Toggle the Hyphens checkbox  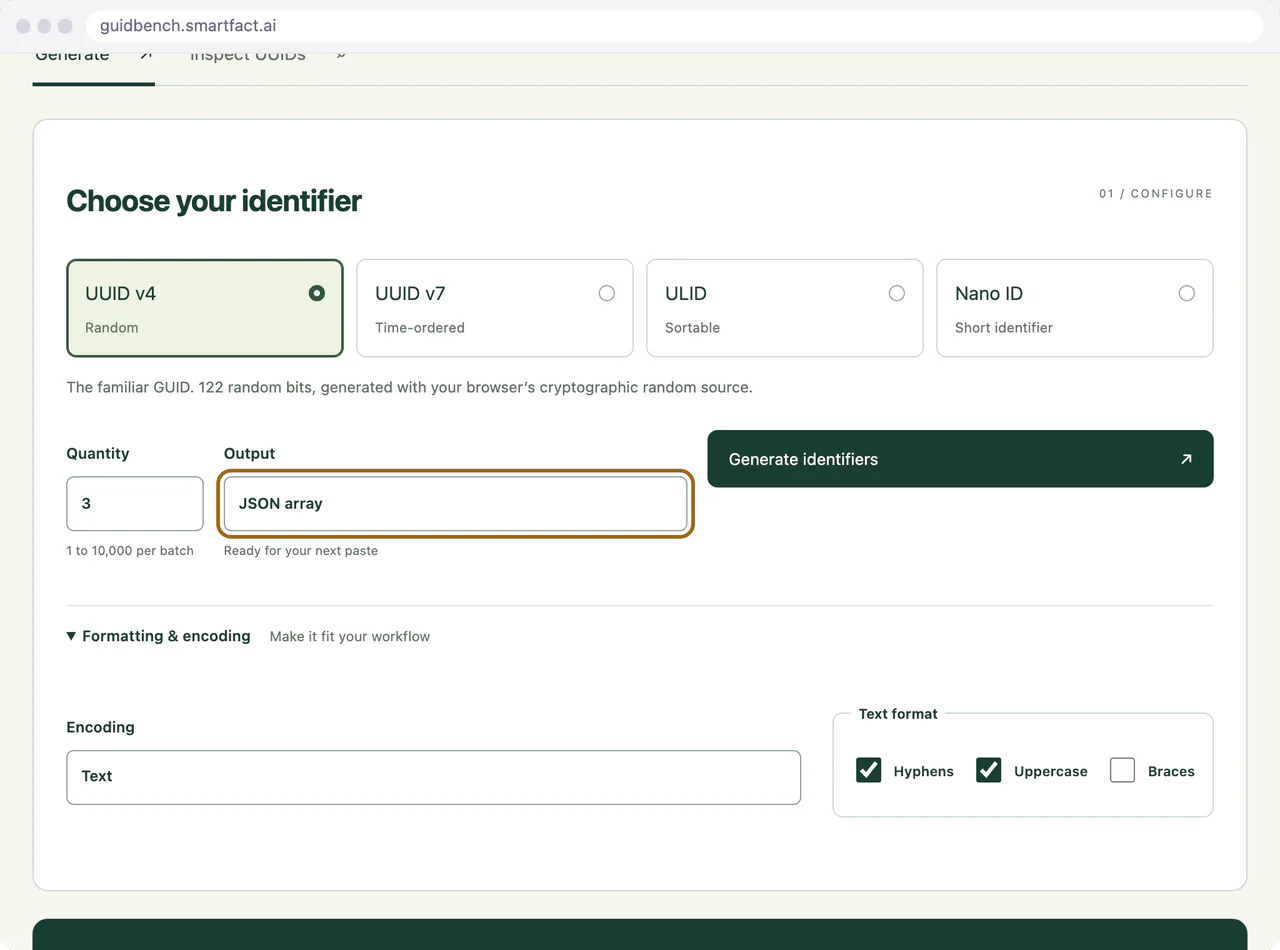[x=869, y=770]
